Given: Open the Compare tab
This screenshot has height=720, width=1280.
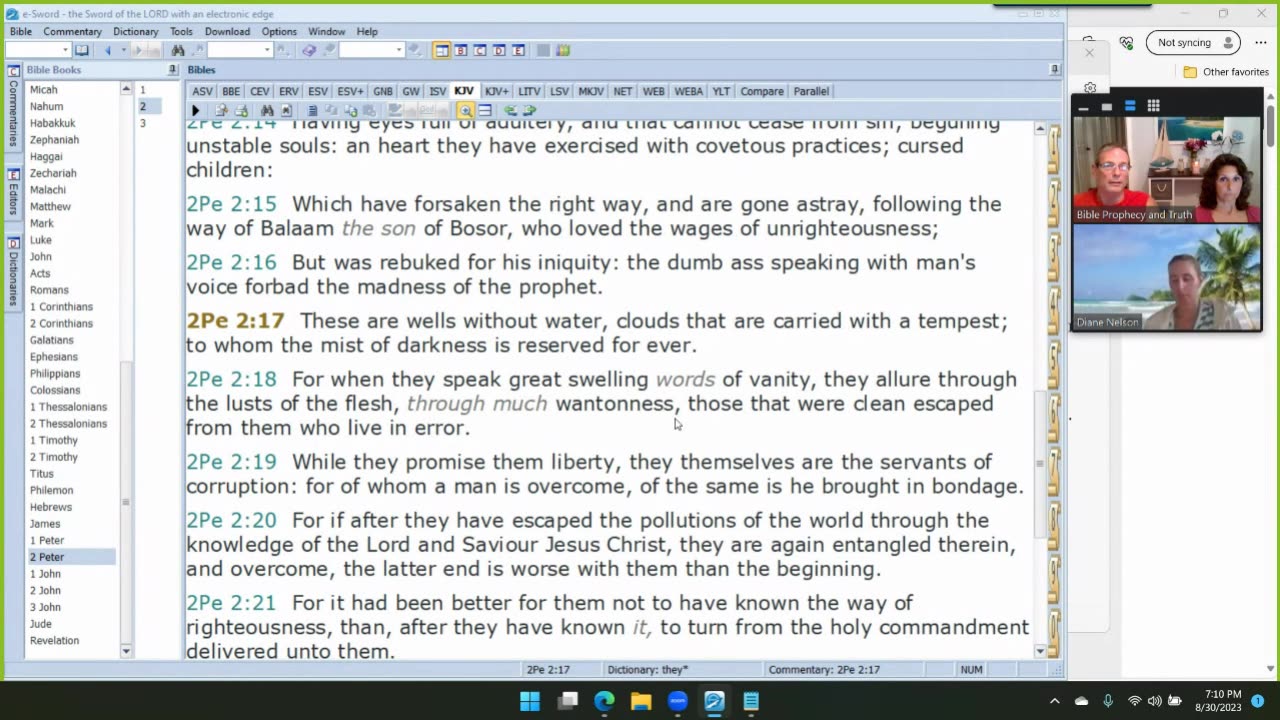Looking at the screenshot, I should tap(762, 91).
